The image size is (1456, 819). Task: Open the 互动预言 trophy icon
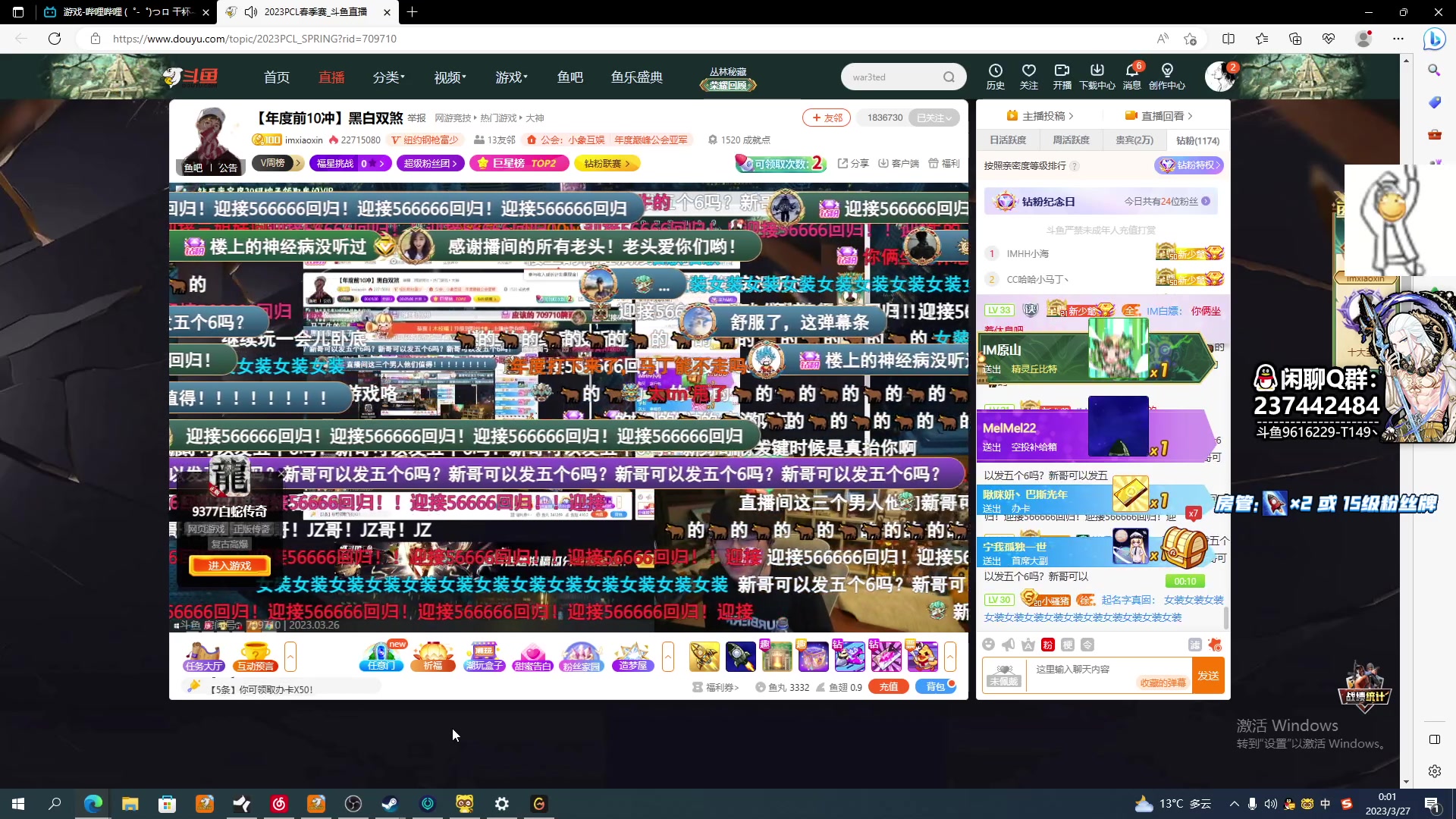tap(255, 657)
